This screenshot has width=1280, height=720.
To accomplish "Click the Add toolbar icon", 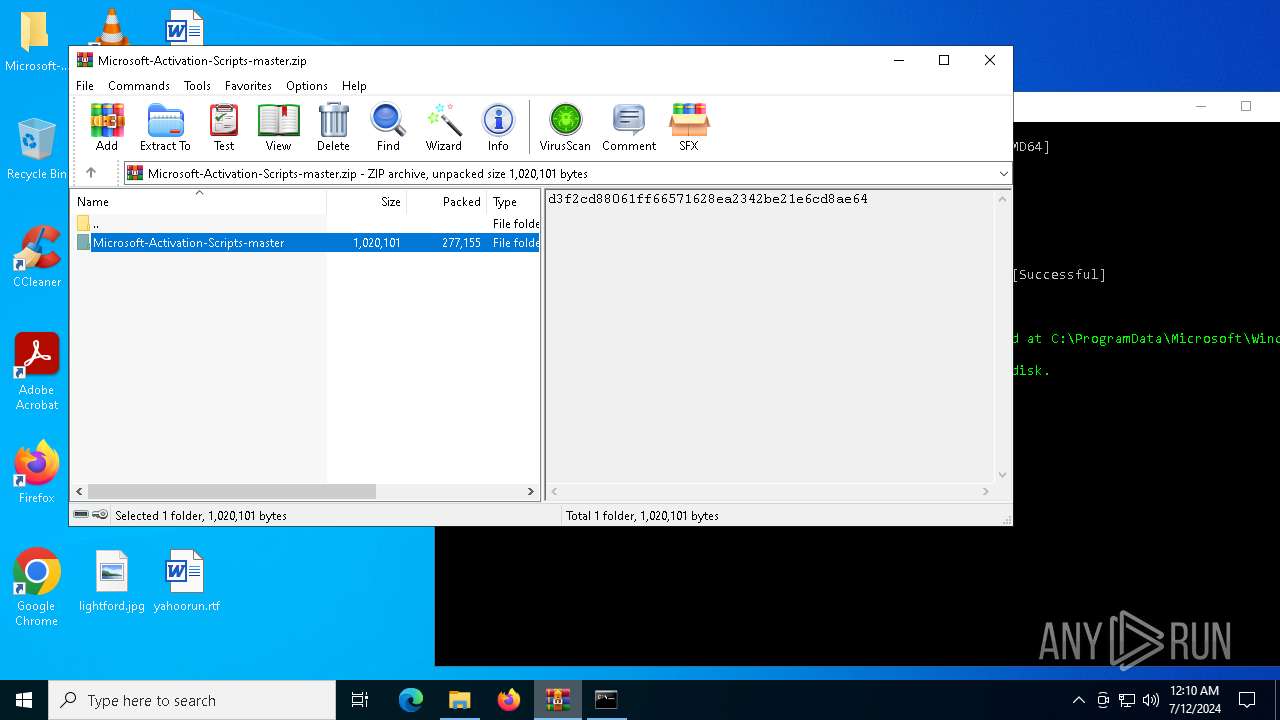I will pyautogui.click(x=107, y=127).
